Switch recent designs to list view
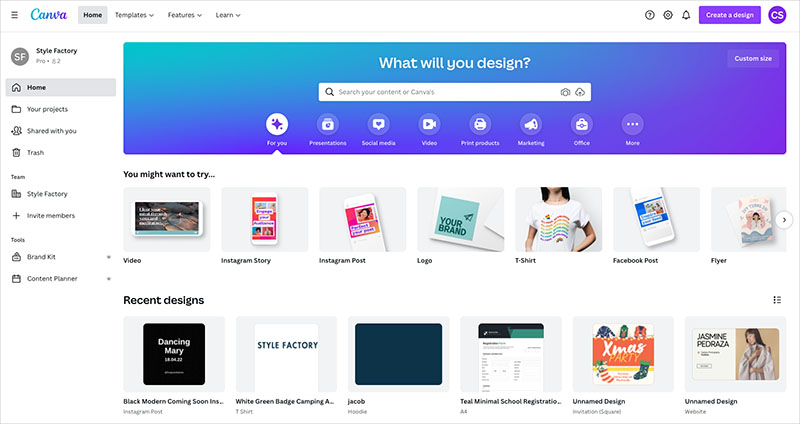This screenshot has width=800, height=424. 777,300
